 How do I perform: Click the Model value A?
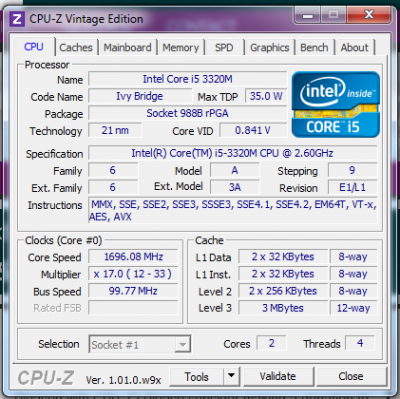click(235, 170)
